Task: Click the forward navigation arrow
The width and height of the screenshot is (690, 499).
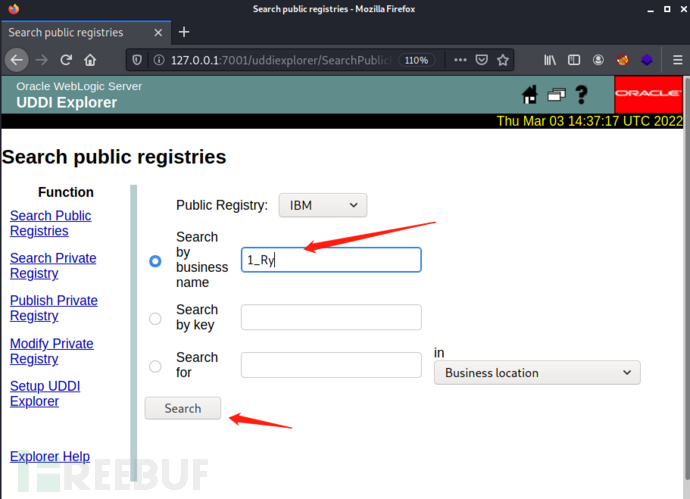Action: pos(42,60)
